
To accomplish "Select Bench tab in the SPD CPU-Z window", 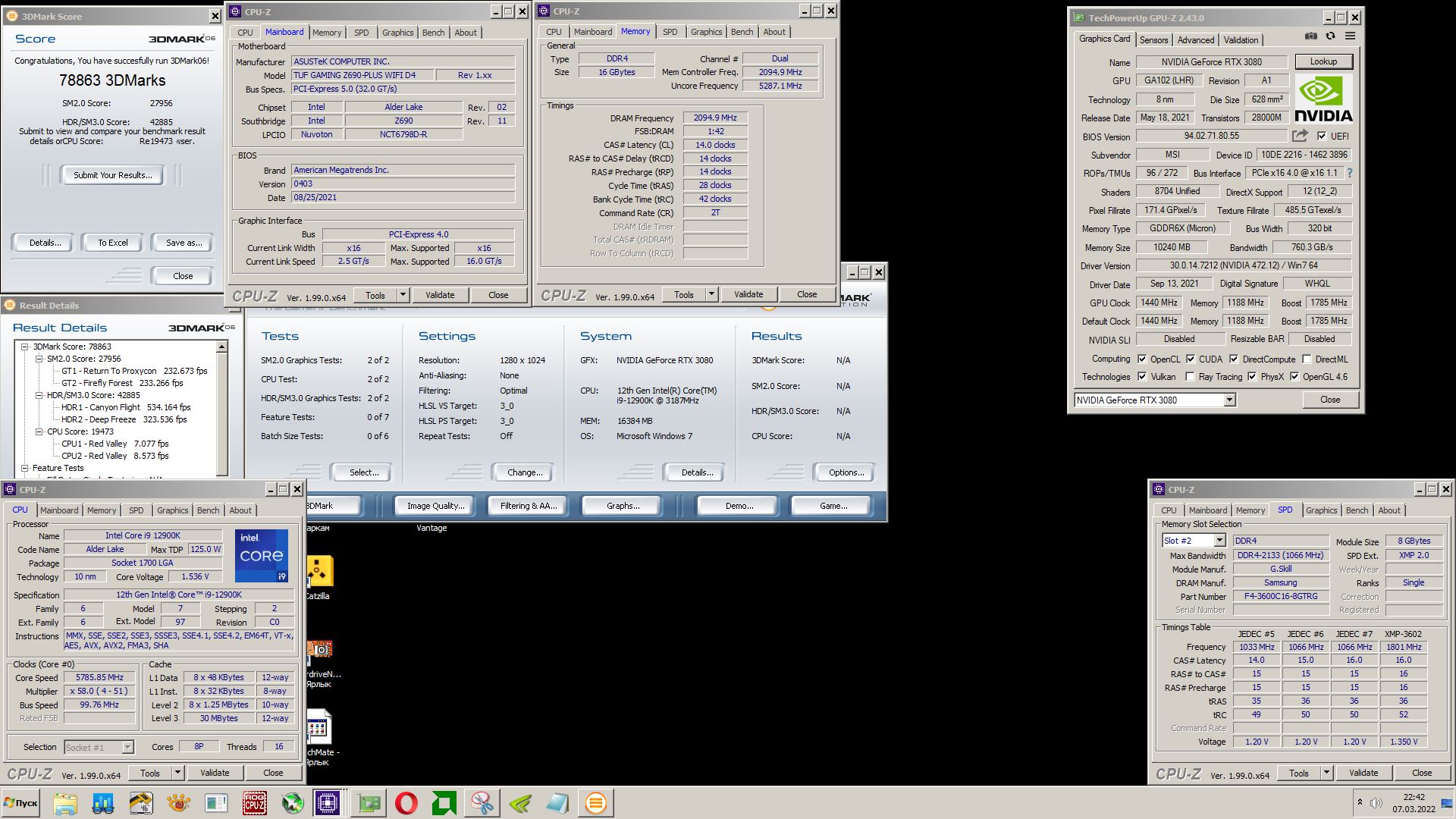I will [1357, 510].
